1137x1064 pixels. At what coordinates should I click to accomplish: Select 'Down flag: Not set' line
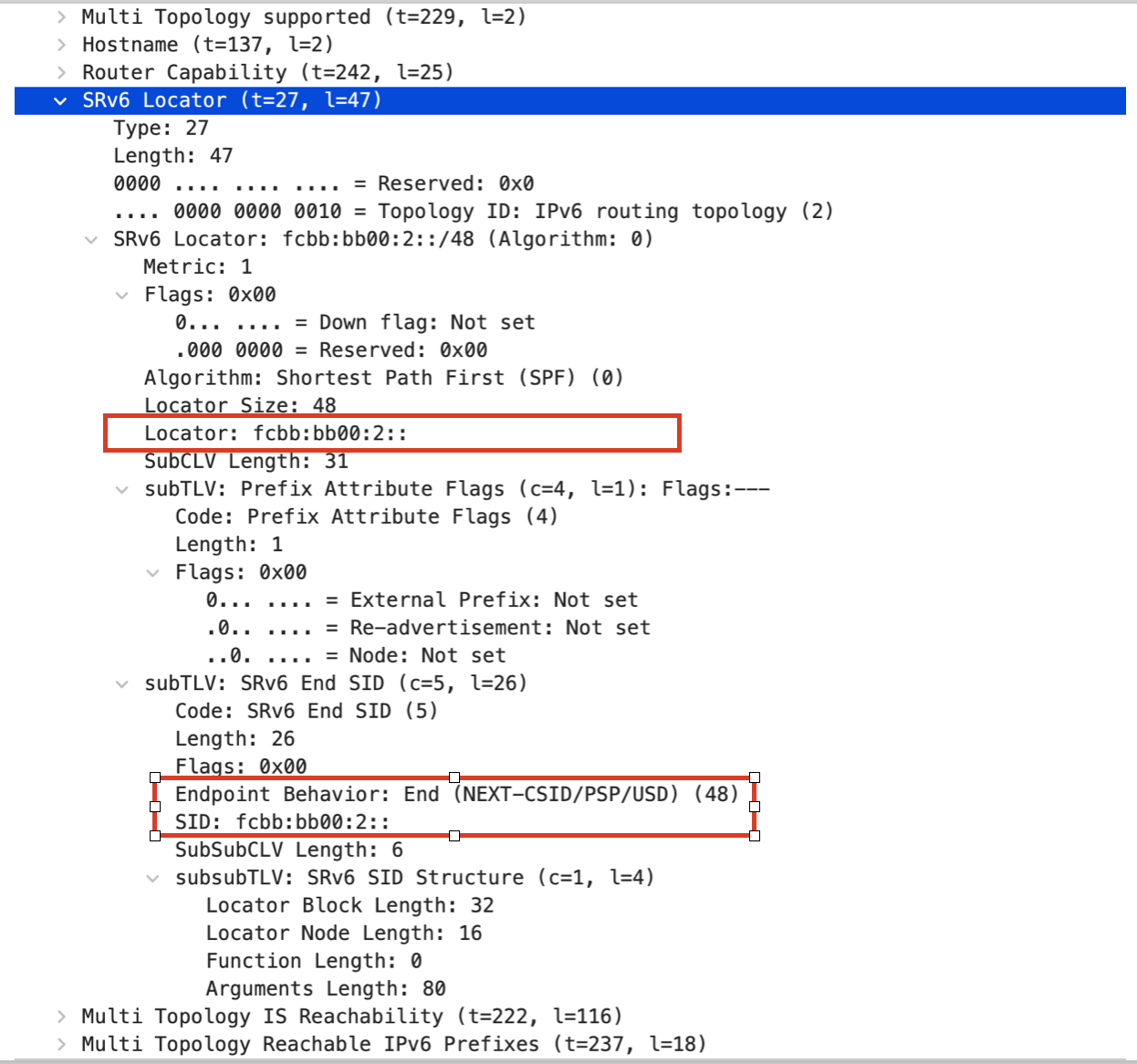pyautogui.click(x=355, y=322)
